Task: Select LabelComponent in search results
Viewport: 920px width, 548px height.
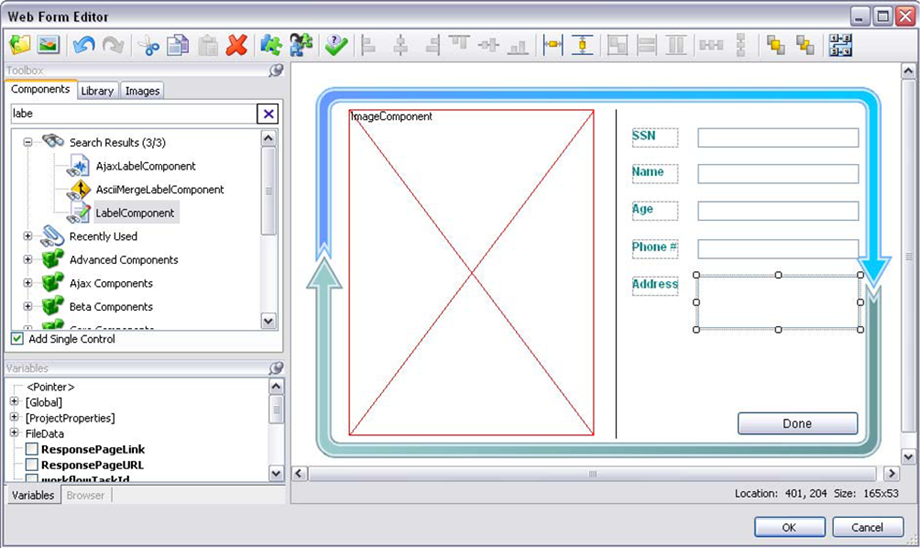Action: 135,213
